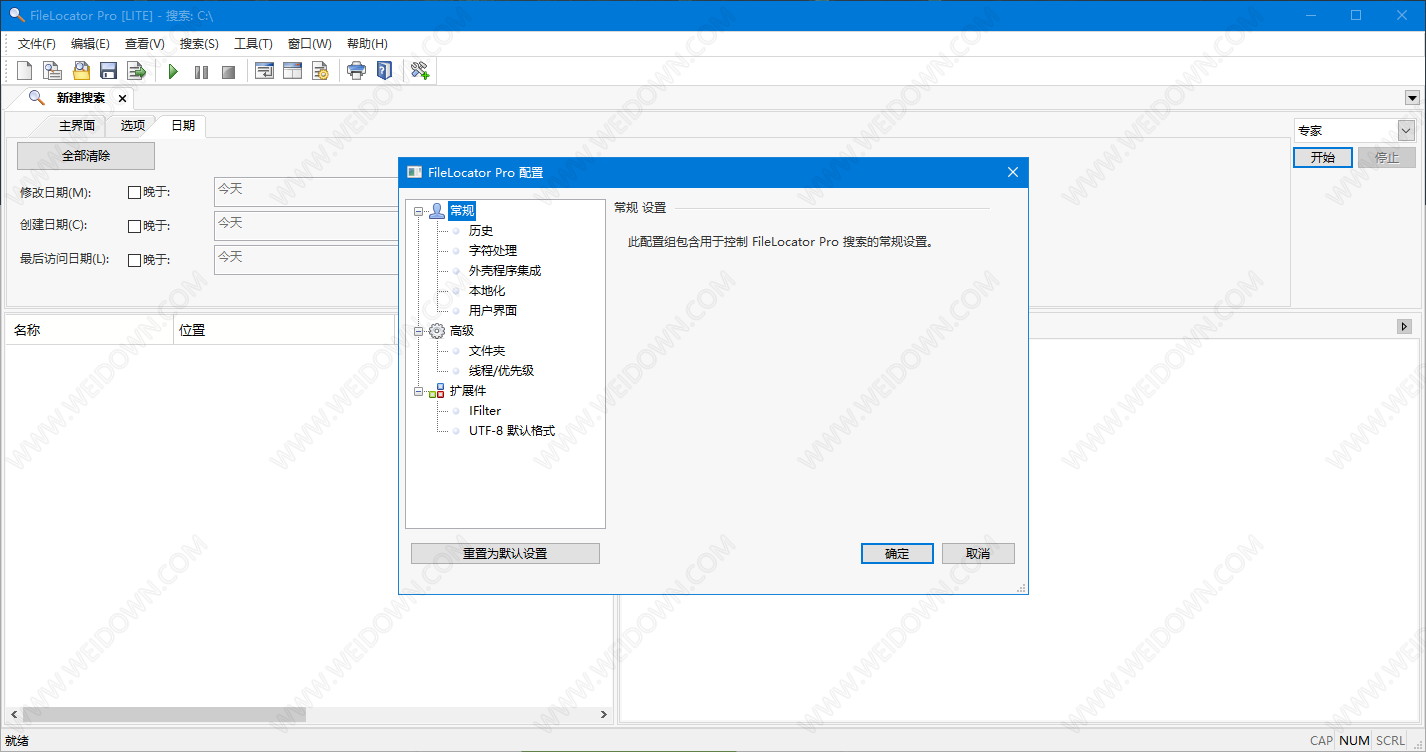Open the 查看(V) menu

point(145,44)
